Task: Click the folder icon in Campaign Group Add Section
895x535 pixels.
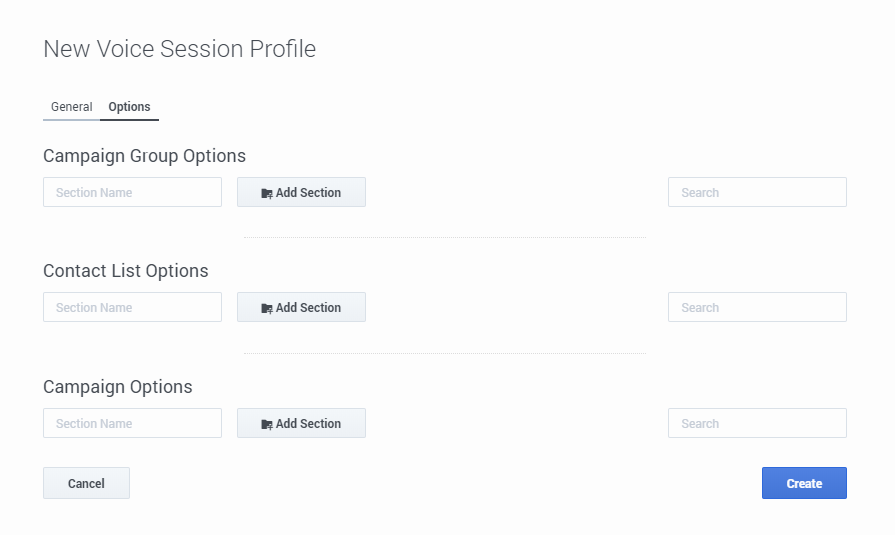Action: [x=267, y=193]
